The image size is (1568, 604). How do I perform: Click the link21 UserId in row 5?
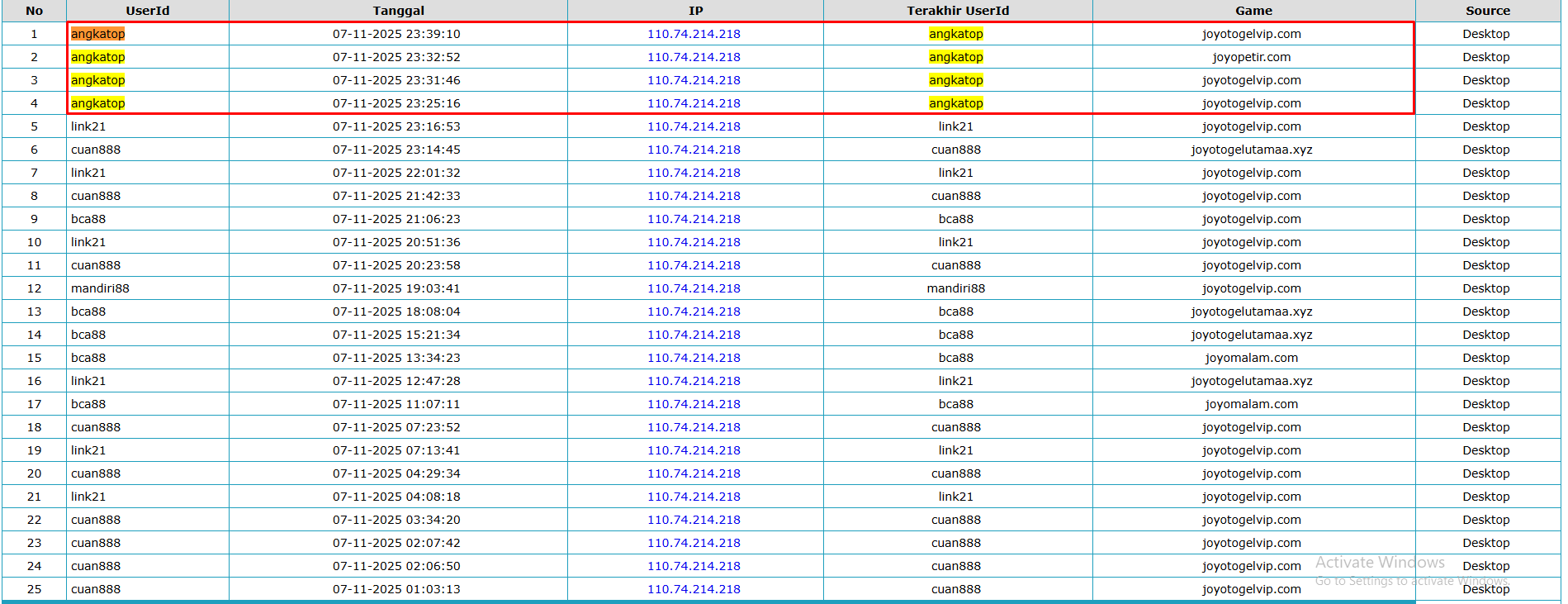88,126
